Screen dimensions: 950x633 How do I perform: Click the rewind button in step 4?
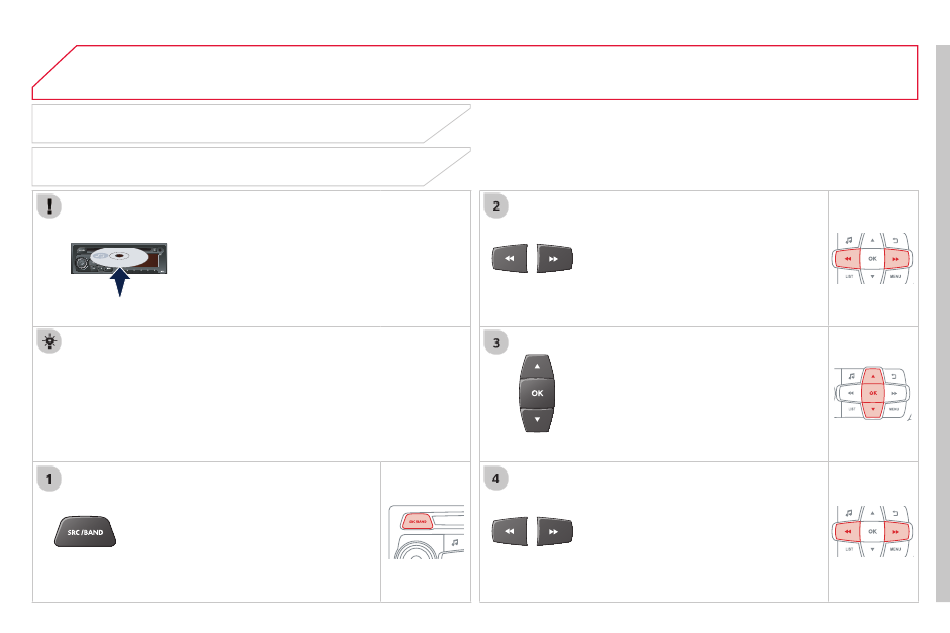(510, 531)
